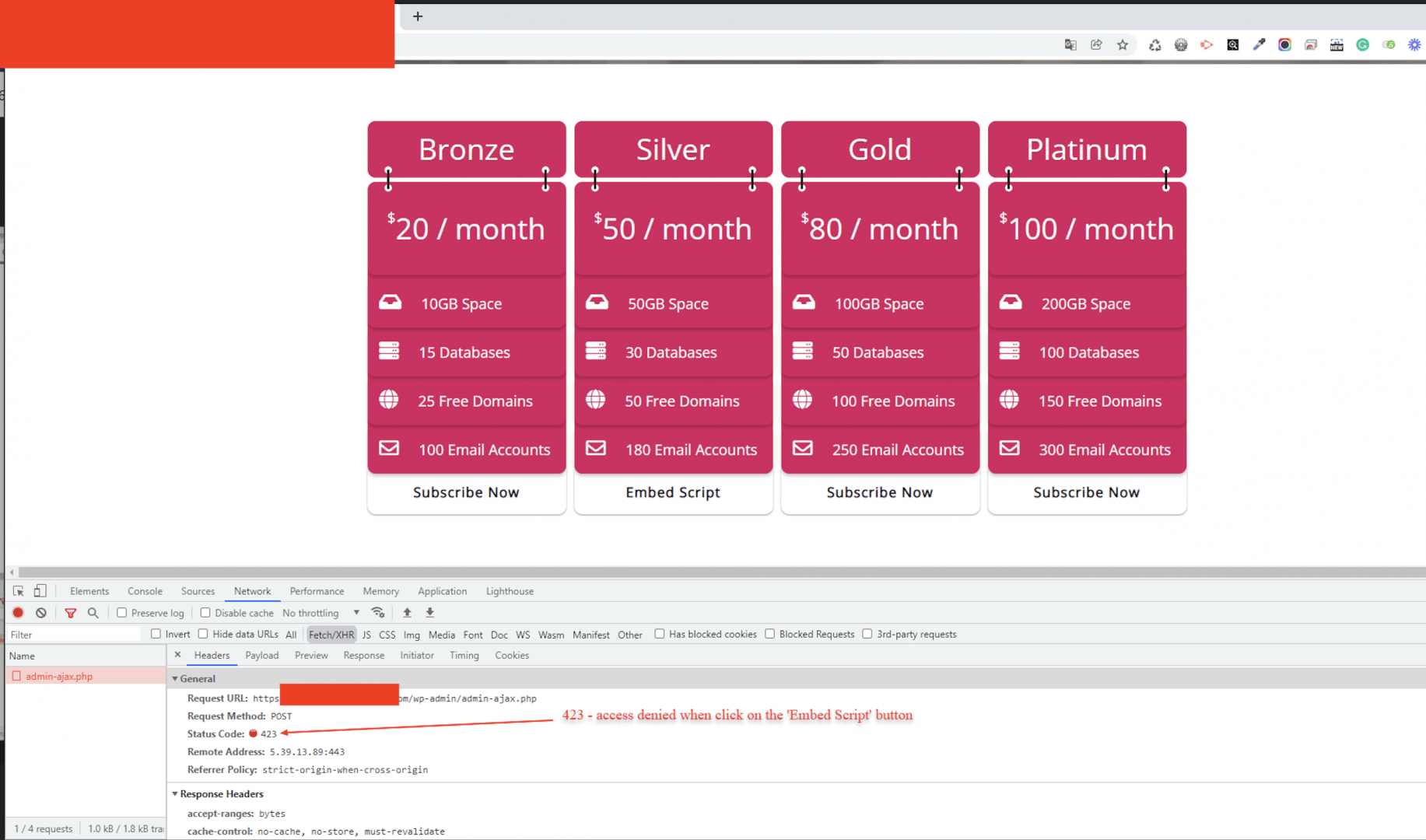Check the Invert filter checkbox
The width and height of the screenshot is (1426, 840).
click(156, 634)
